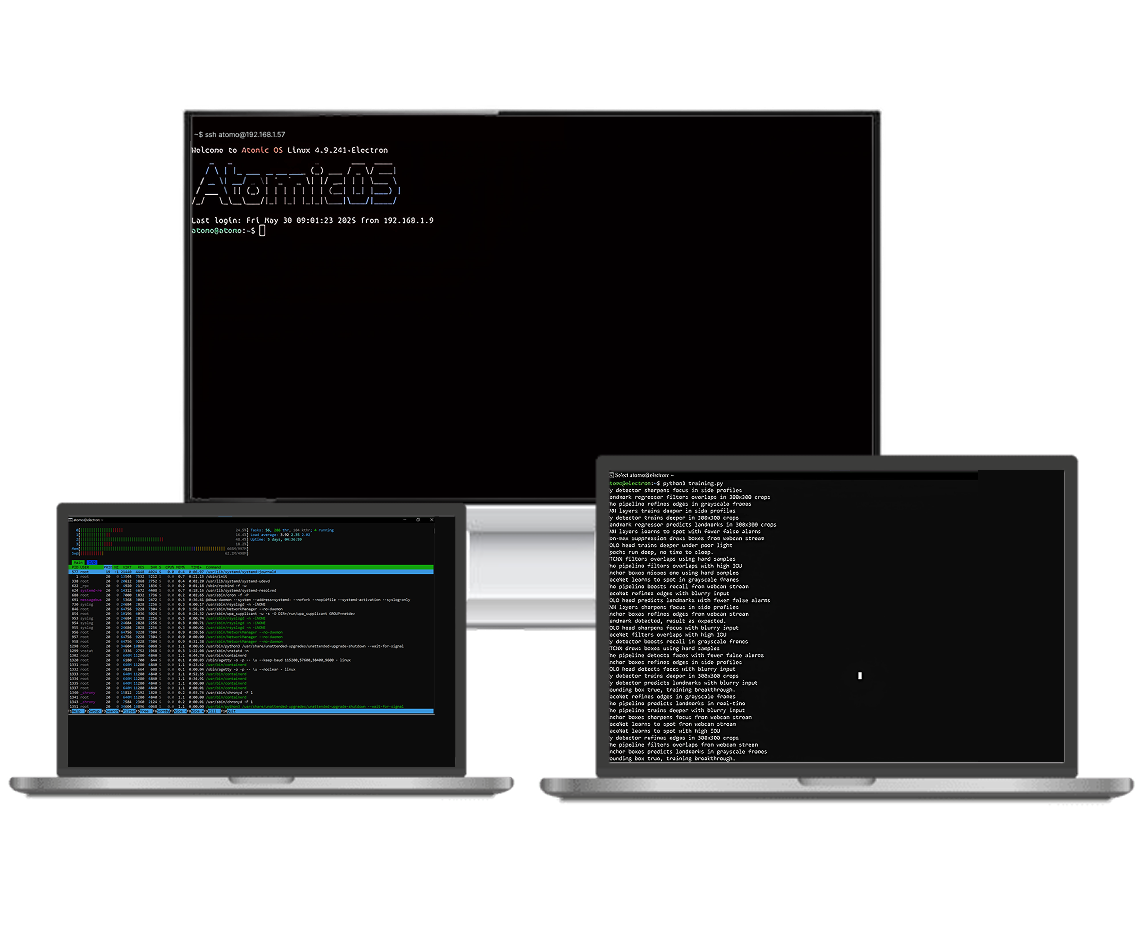
Task: Select the /sbin/rpcbind -f -w process row
Action: pos(251,586)
